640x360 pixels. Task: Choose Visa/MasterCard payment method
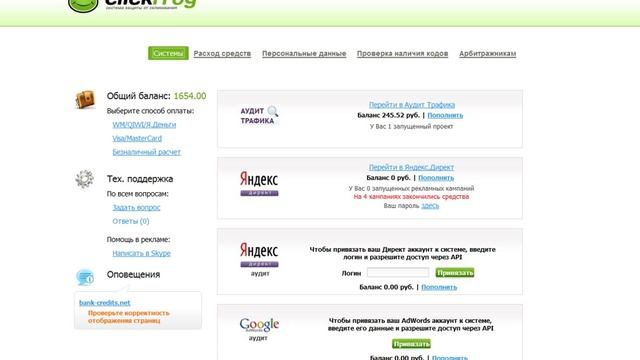coord(137,138)
